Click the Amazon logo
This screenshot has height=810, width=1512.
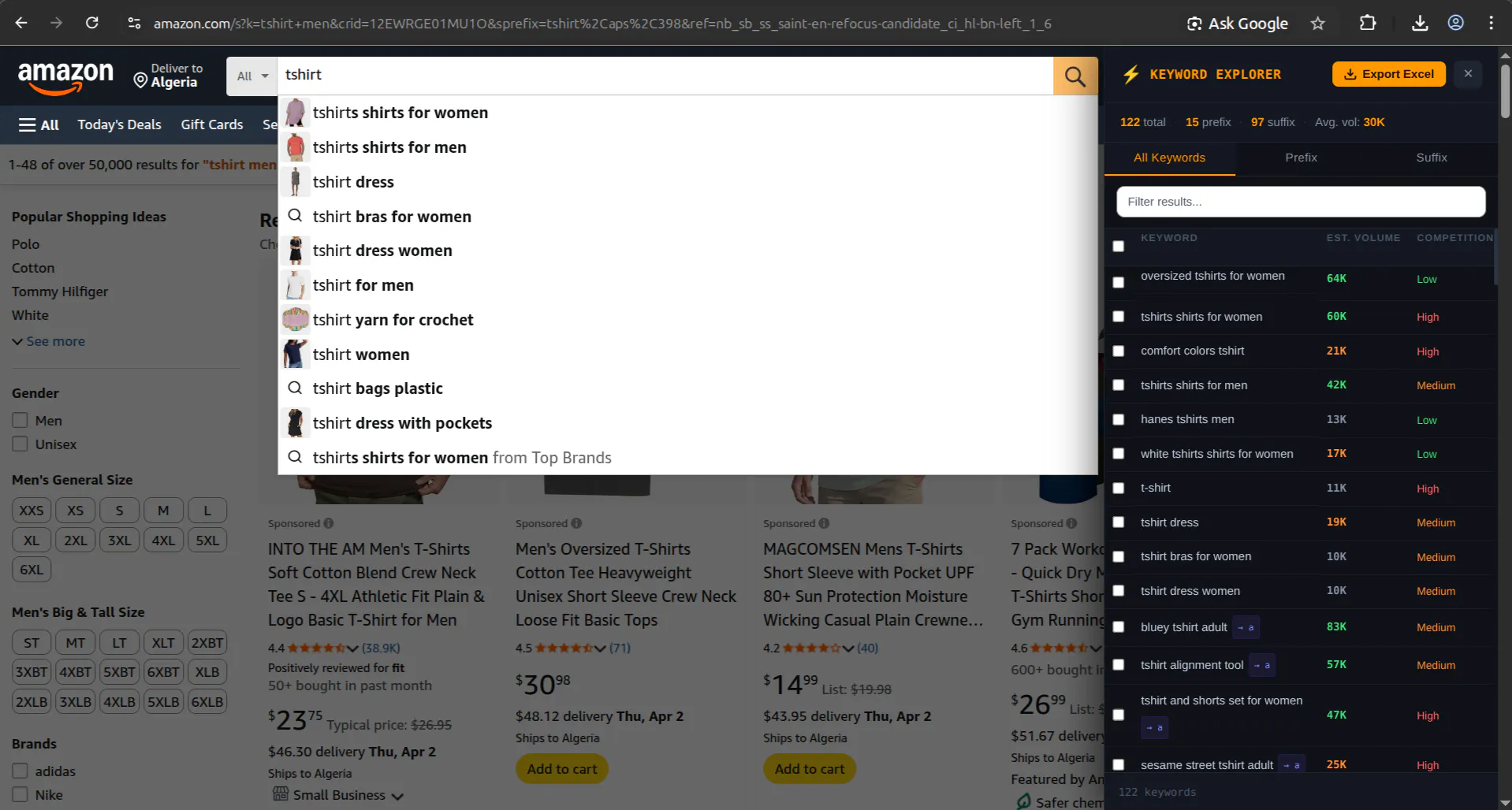65,77
